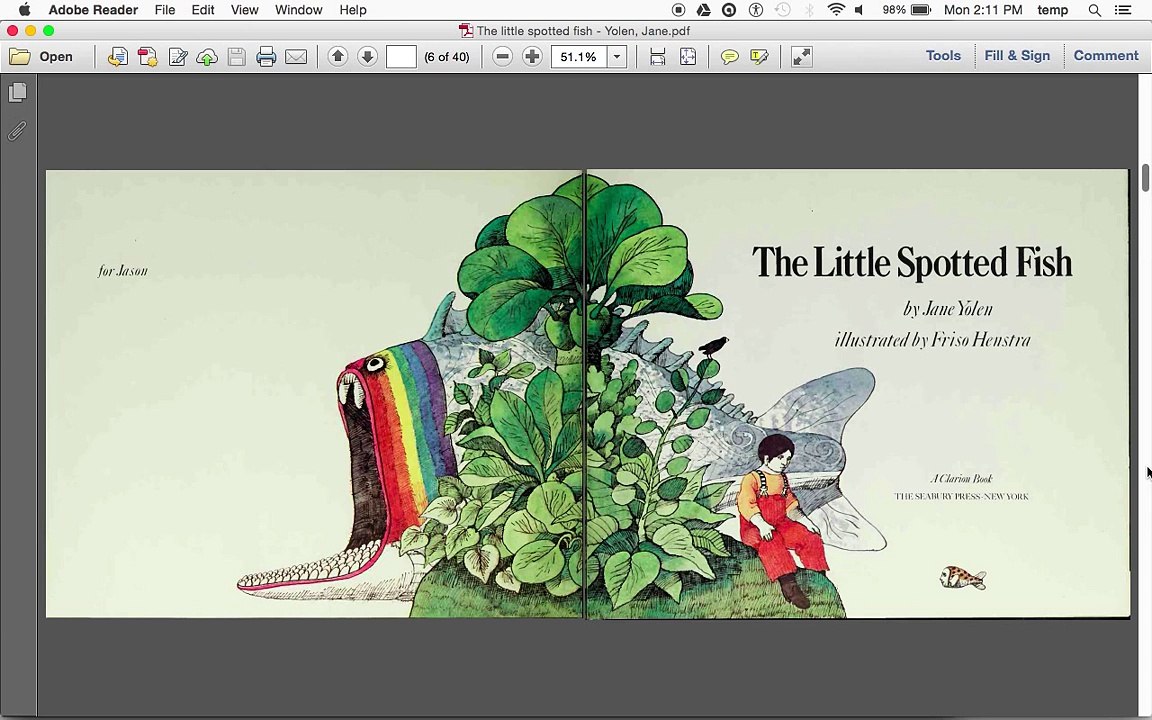Open the Apple menu
1152x720 pixels.
(24, 10)
